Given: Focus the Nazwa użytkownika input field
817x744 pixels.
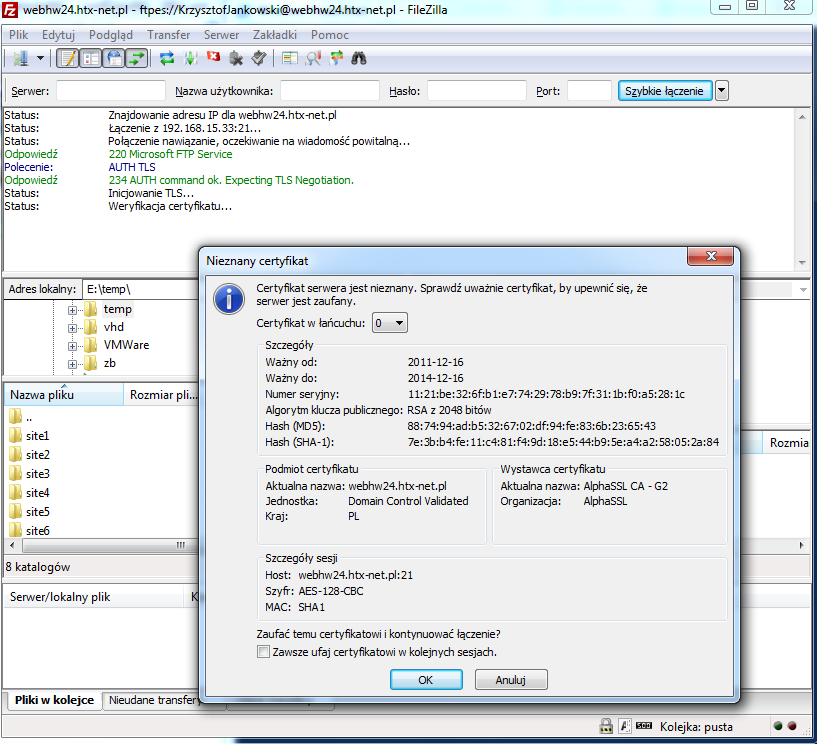Looking at the screenshot, I should (x=329, y=91).
